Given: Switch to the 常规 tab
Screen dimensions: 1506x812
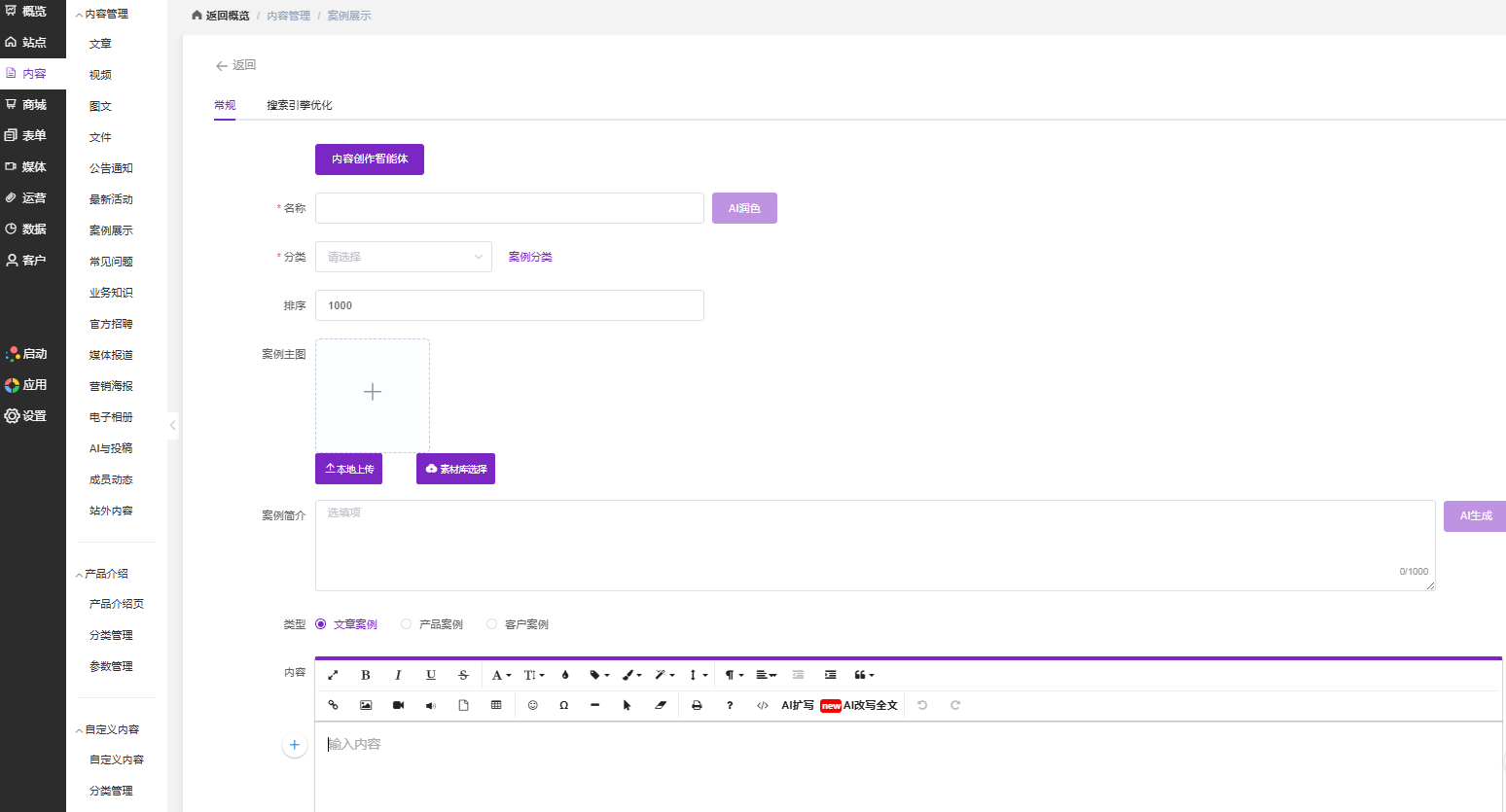Looking at the screenshot, I should point(225,105).
